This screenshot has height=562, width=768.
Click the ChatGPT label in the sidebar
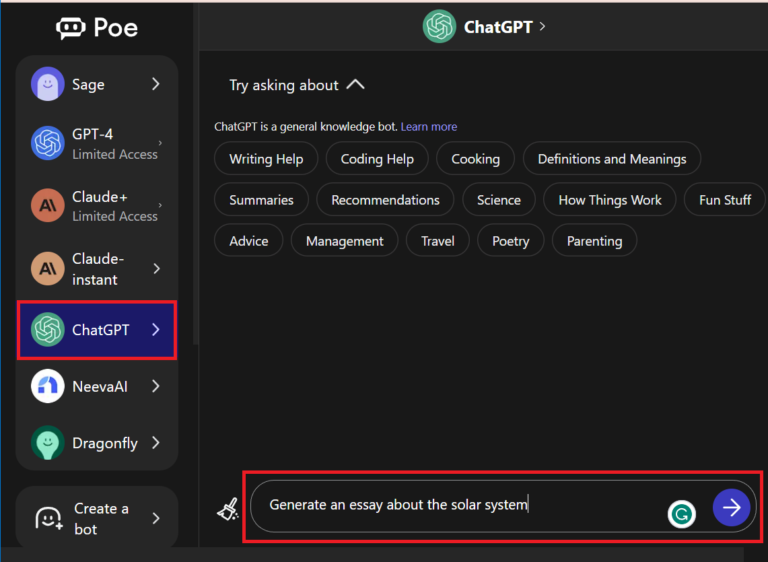[x=101, y=330]
